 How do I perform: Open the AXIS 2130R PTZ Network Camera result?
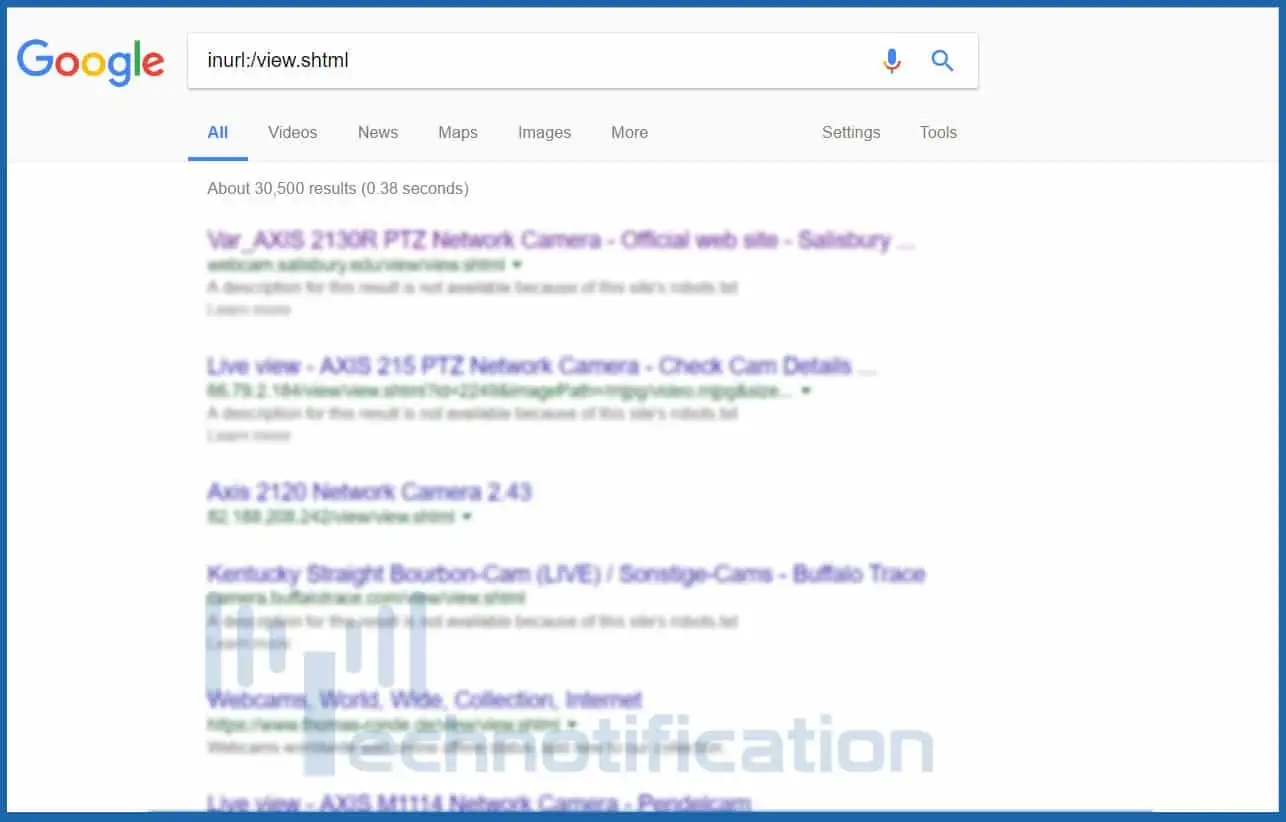point(561,241)
